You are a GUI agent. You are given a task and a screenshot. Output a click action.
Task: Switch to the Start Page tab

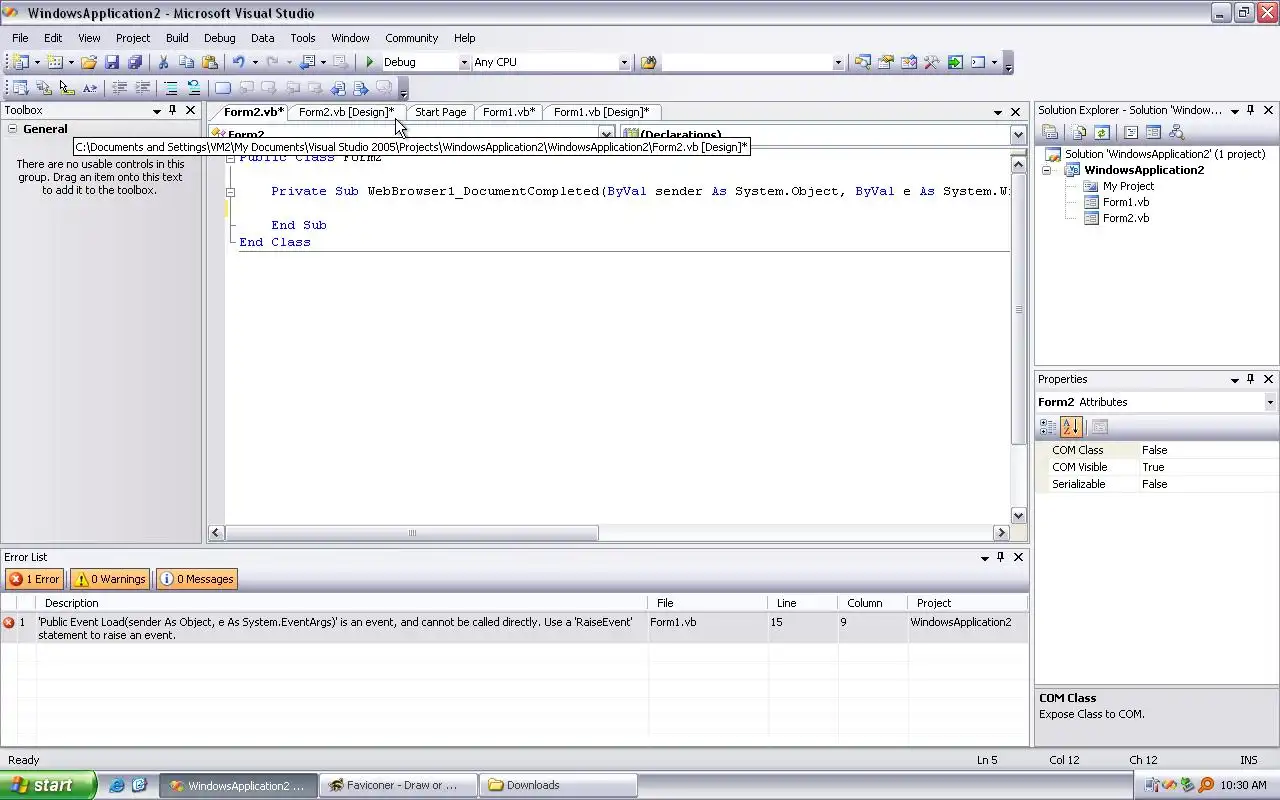coord(440,112)
